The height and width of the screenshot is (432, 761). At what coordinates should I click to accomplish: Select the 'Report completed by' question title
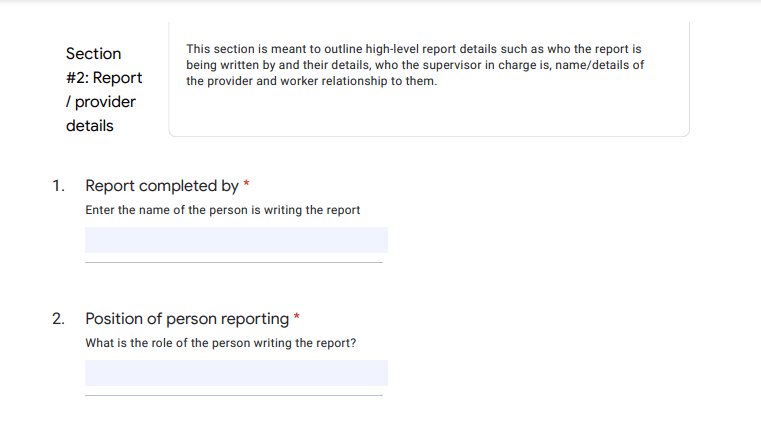click(162, 186)
